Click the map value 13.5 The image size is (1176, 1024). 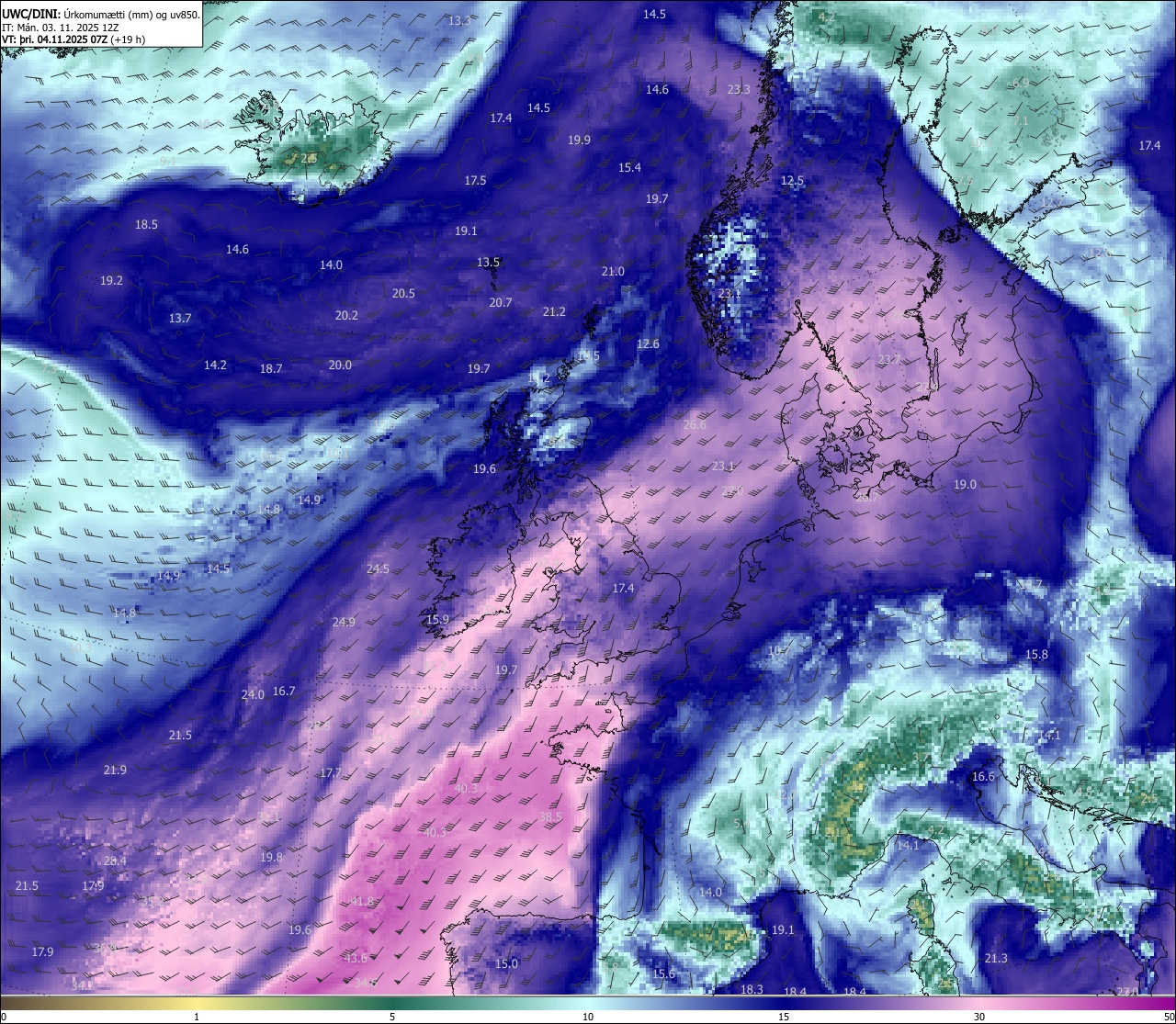point(488,263)
